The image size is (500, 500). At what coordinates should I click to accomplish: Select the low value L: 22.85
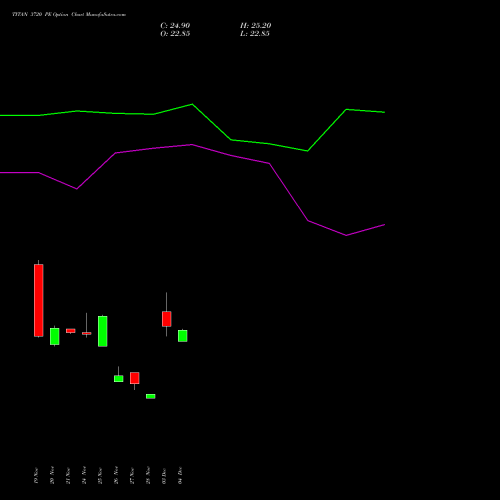click(255, 34)
